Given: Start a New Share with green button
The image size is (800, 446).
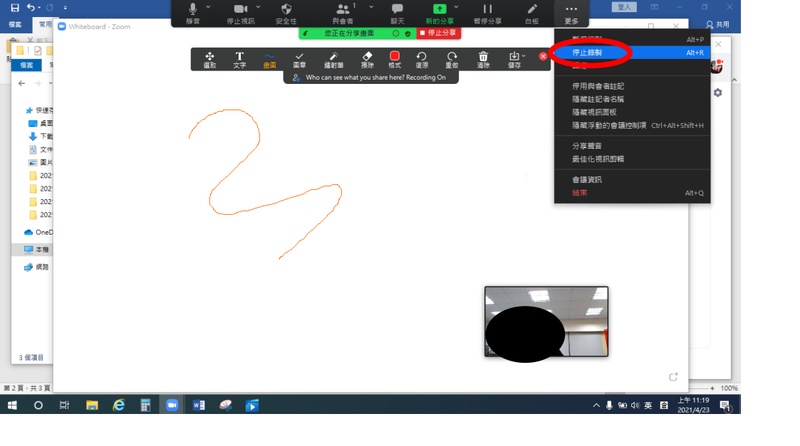Looking at the screenshot, I should tap(439, 13).
